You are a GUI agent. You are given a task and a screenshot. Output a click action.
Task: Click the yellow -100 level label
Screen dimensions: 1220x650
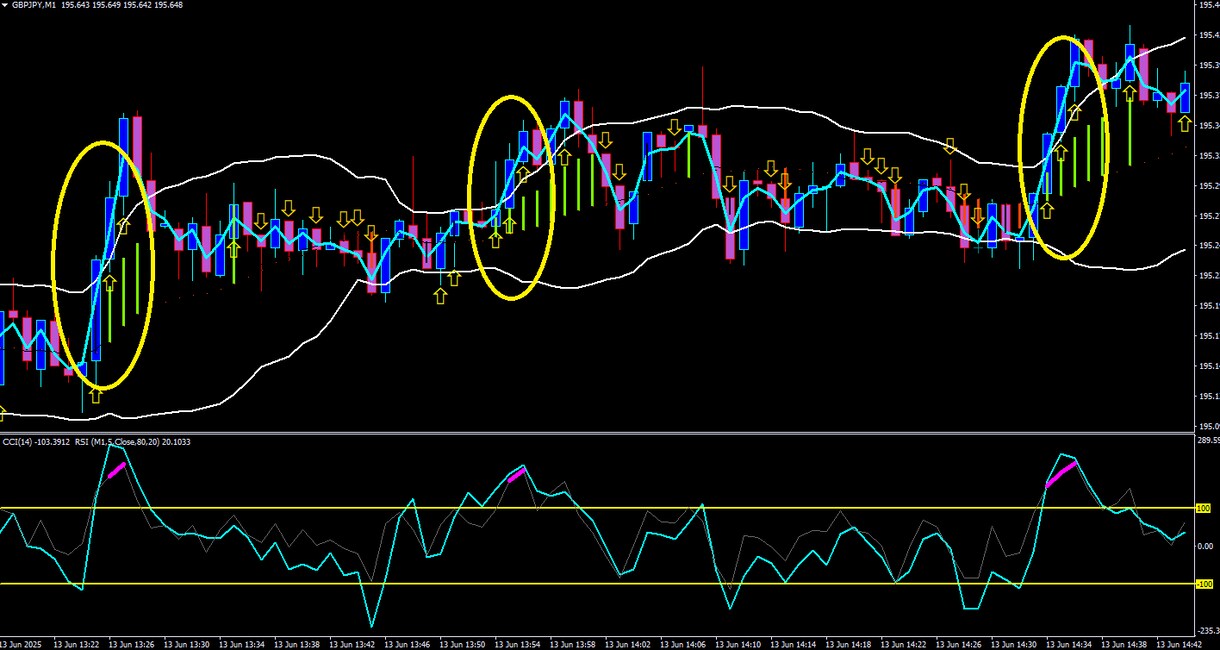tap(1204, 584)
